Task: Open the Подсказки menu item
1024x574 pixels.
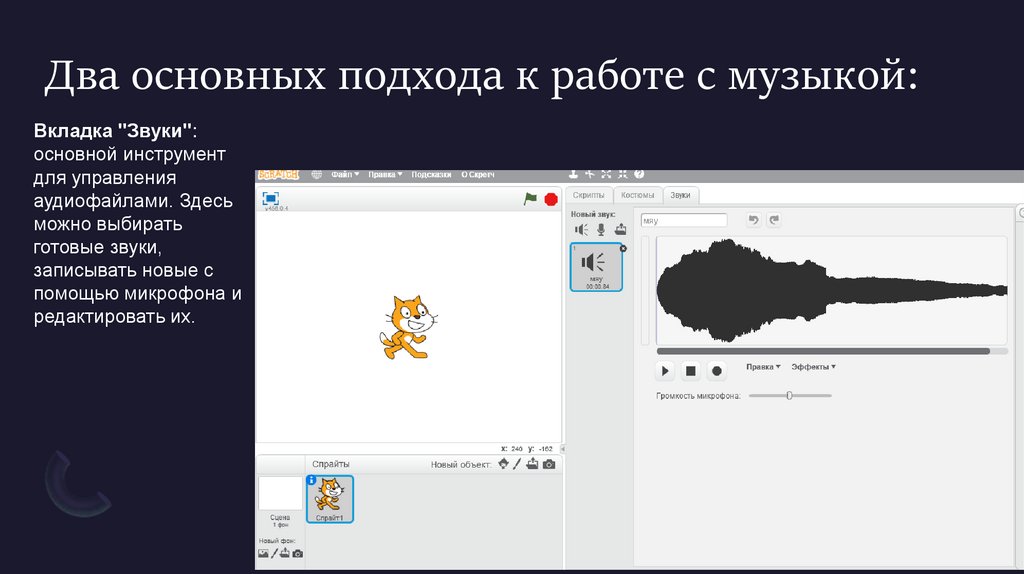Action: [431, 174]
